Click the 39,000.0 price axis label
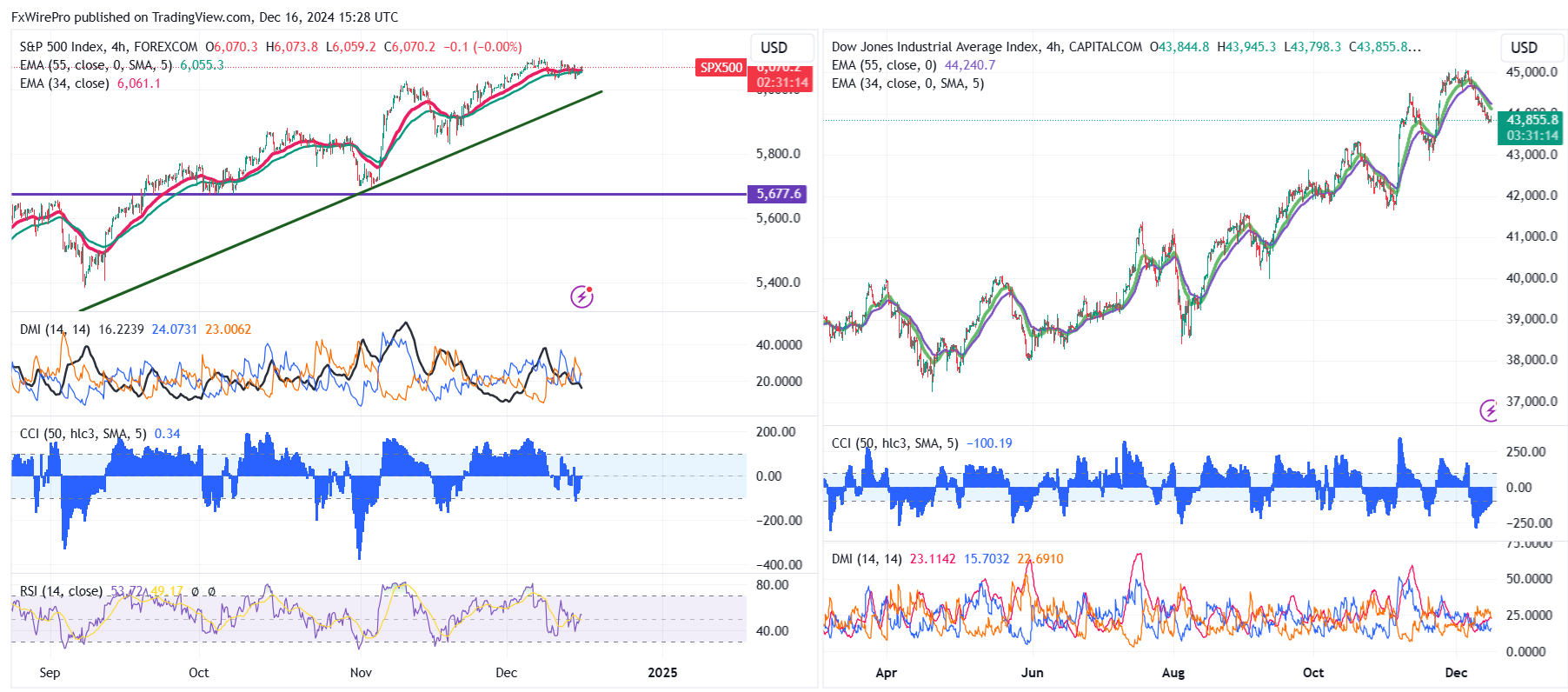This screenshot has width=1568, height=692. [1531, 319]
